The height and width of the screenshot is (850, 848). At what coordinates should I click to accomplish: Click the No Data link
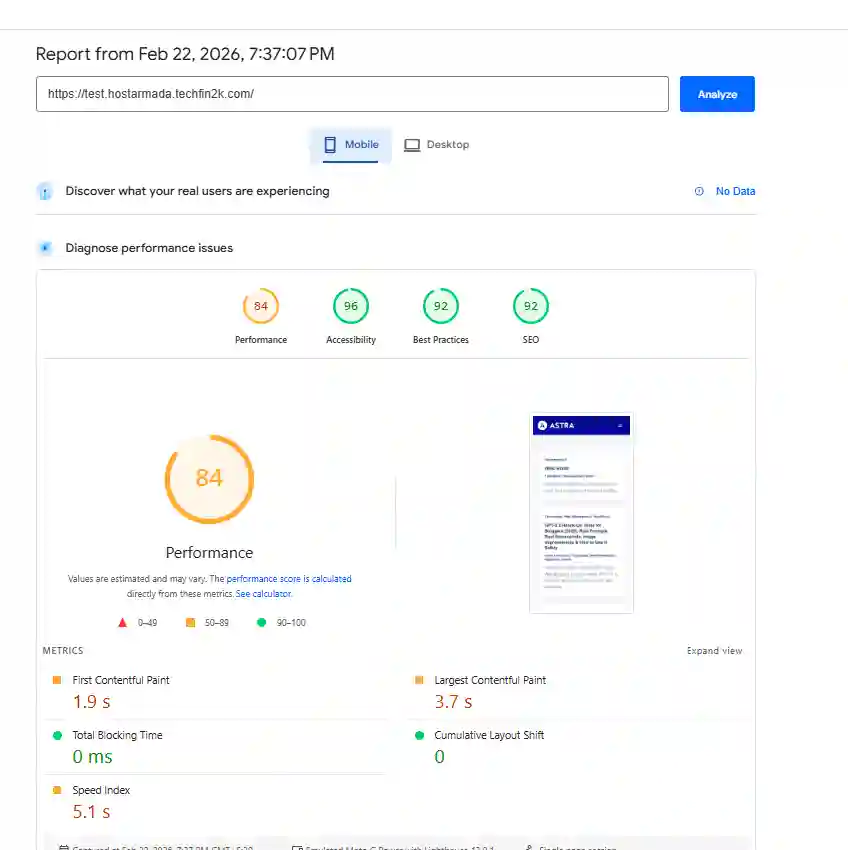[x=735, y=191]
